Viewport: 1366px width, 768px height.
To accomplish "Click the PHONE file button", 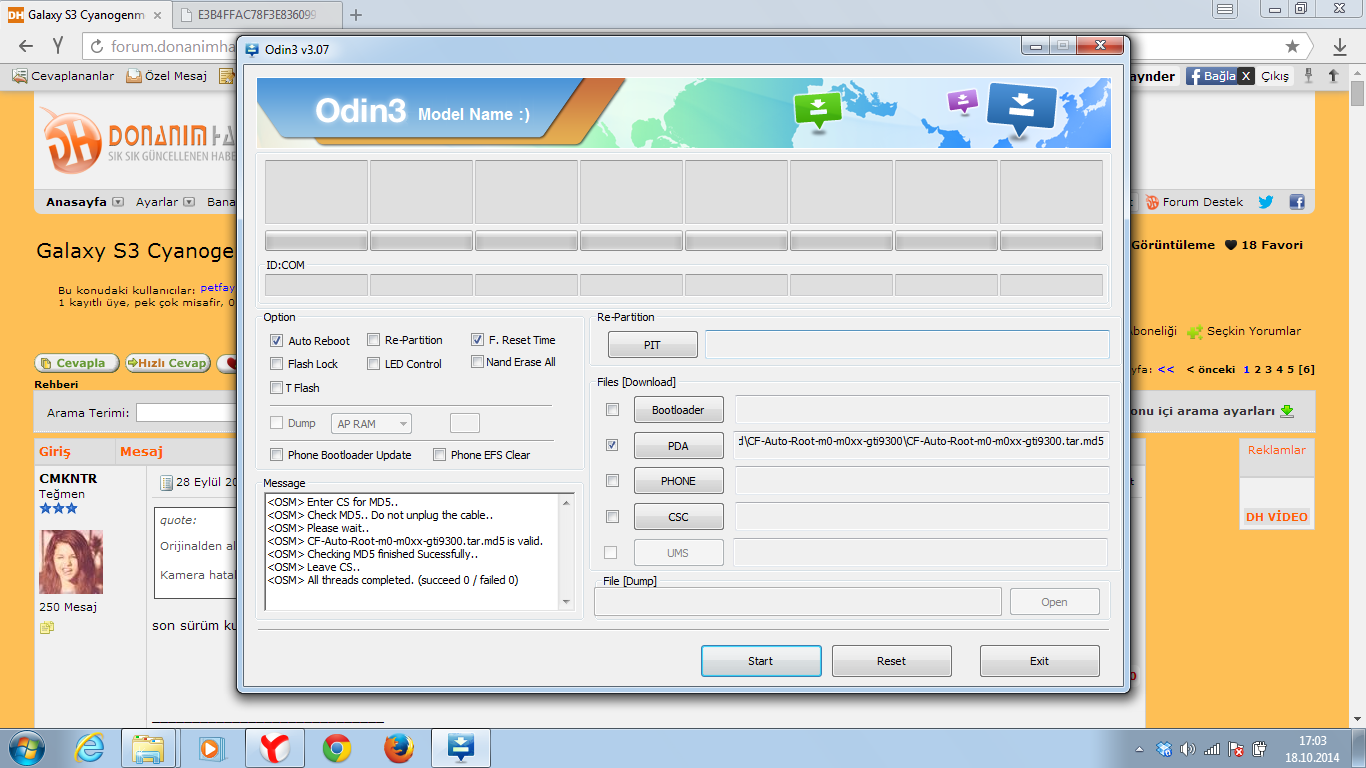I will tap(678, 481).
